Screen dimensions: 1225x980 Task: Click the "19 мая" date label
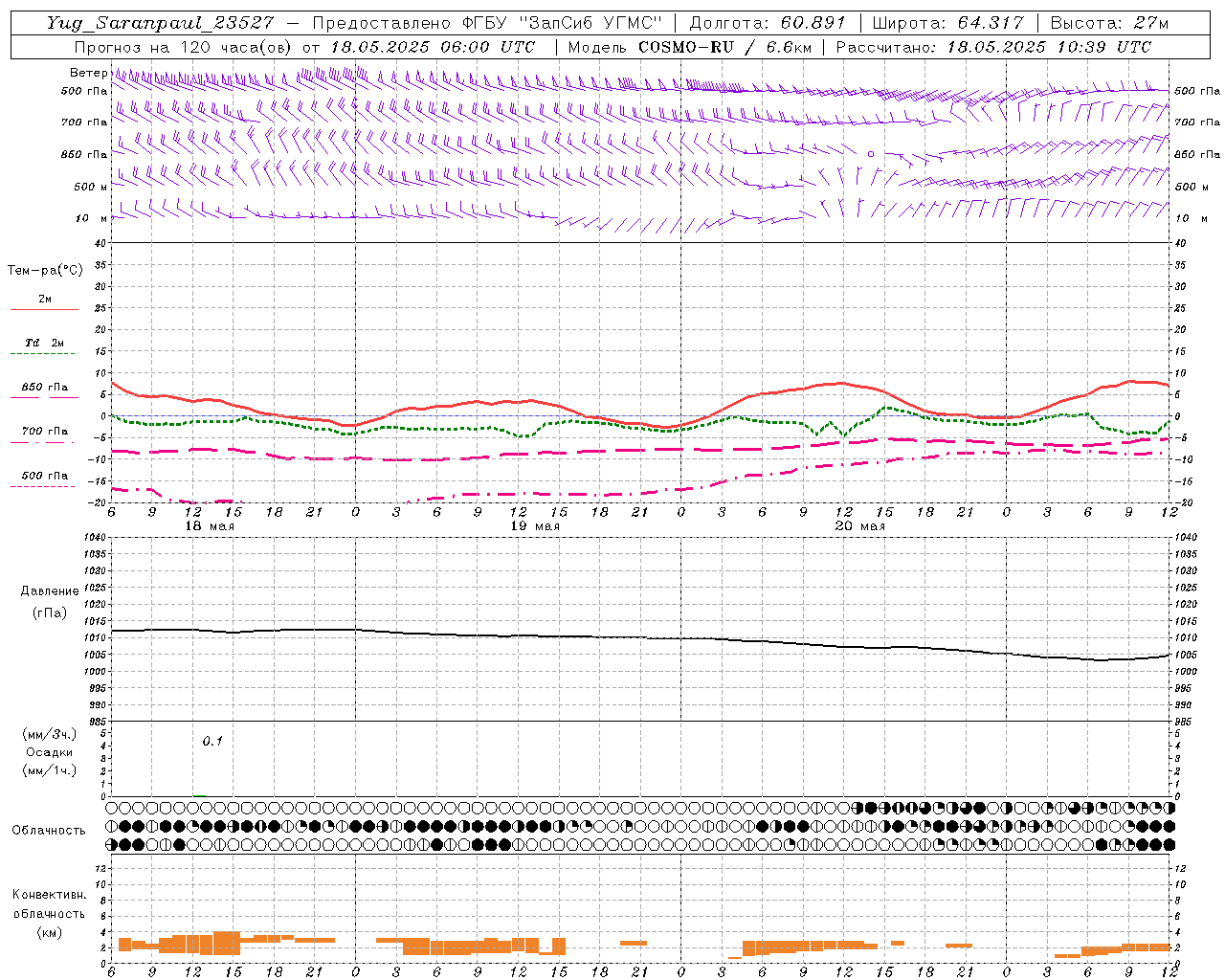(x=535, y=526)
